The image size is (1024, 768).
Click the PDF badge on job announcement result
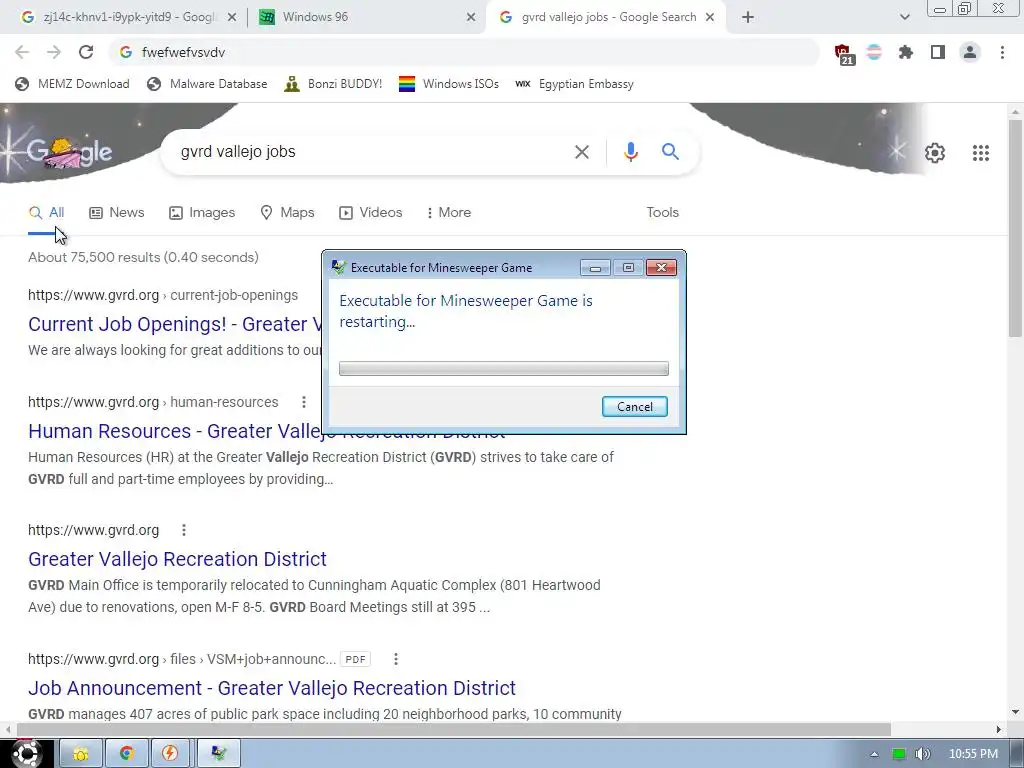click(355, 659)
